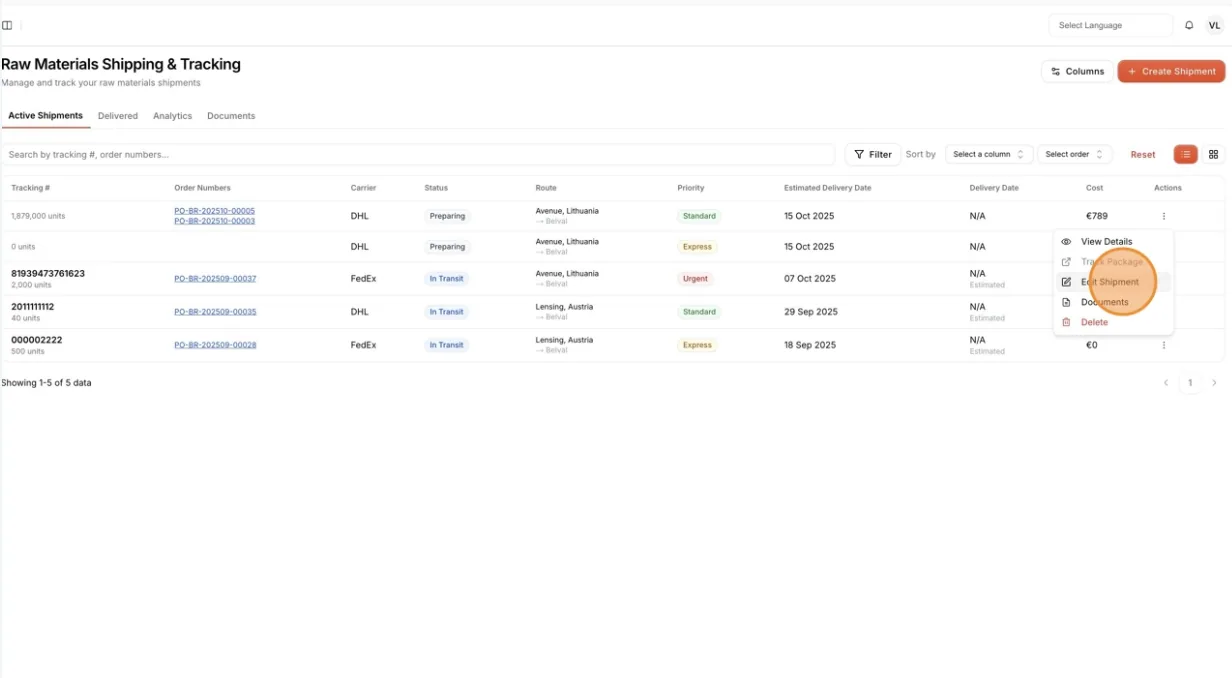Focus the tracking number search field
This screenshot has height=678, width=1232.
pyautogui.click(x=418, y=154)
